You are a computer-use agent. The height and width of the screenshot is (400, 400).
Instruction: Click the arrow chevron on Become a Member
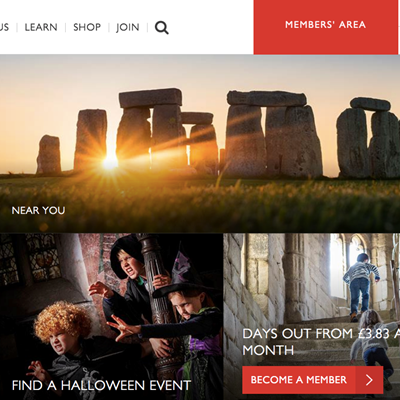[369, 380]
